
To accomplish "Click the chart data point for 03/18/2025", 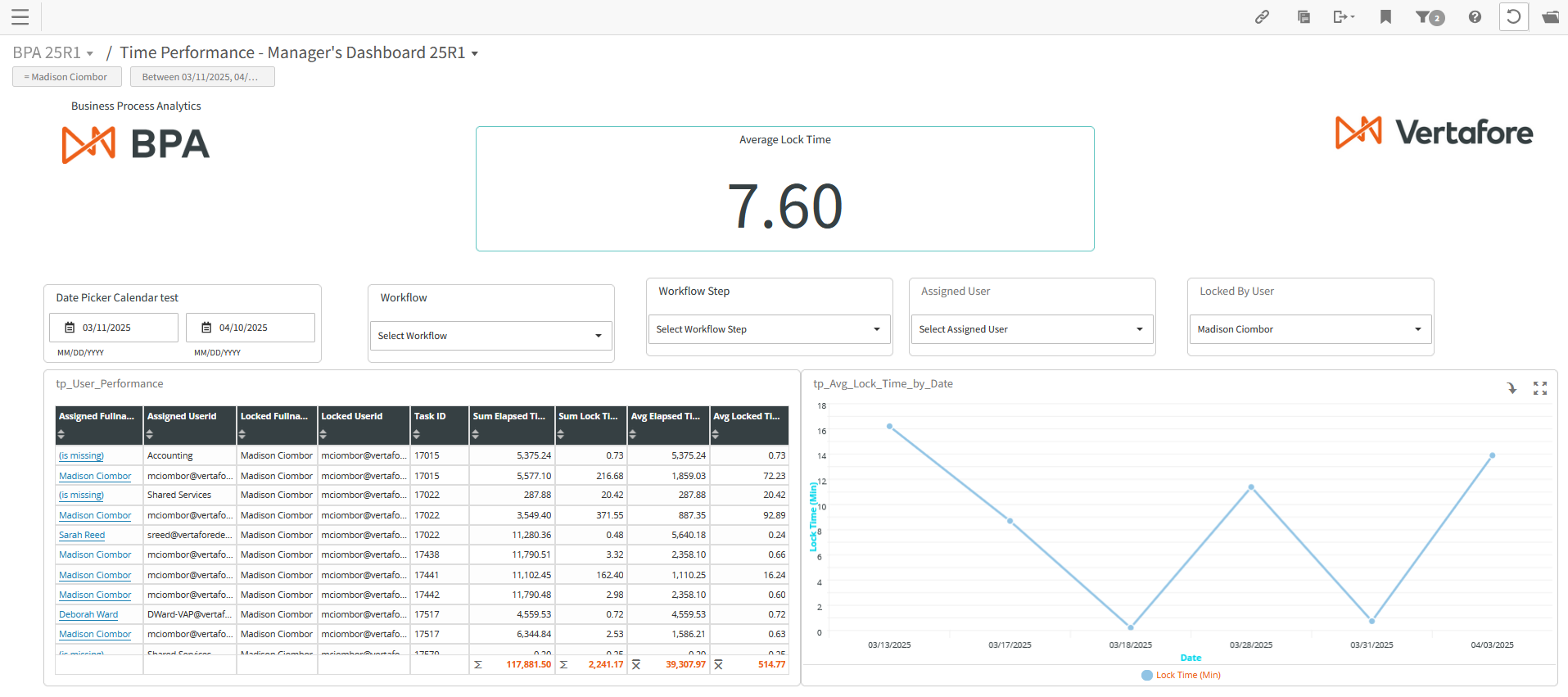I will [x=1131, y=627].
